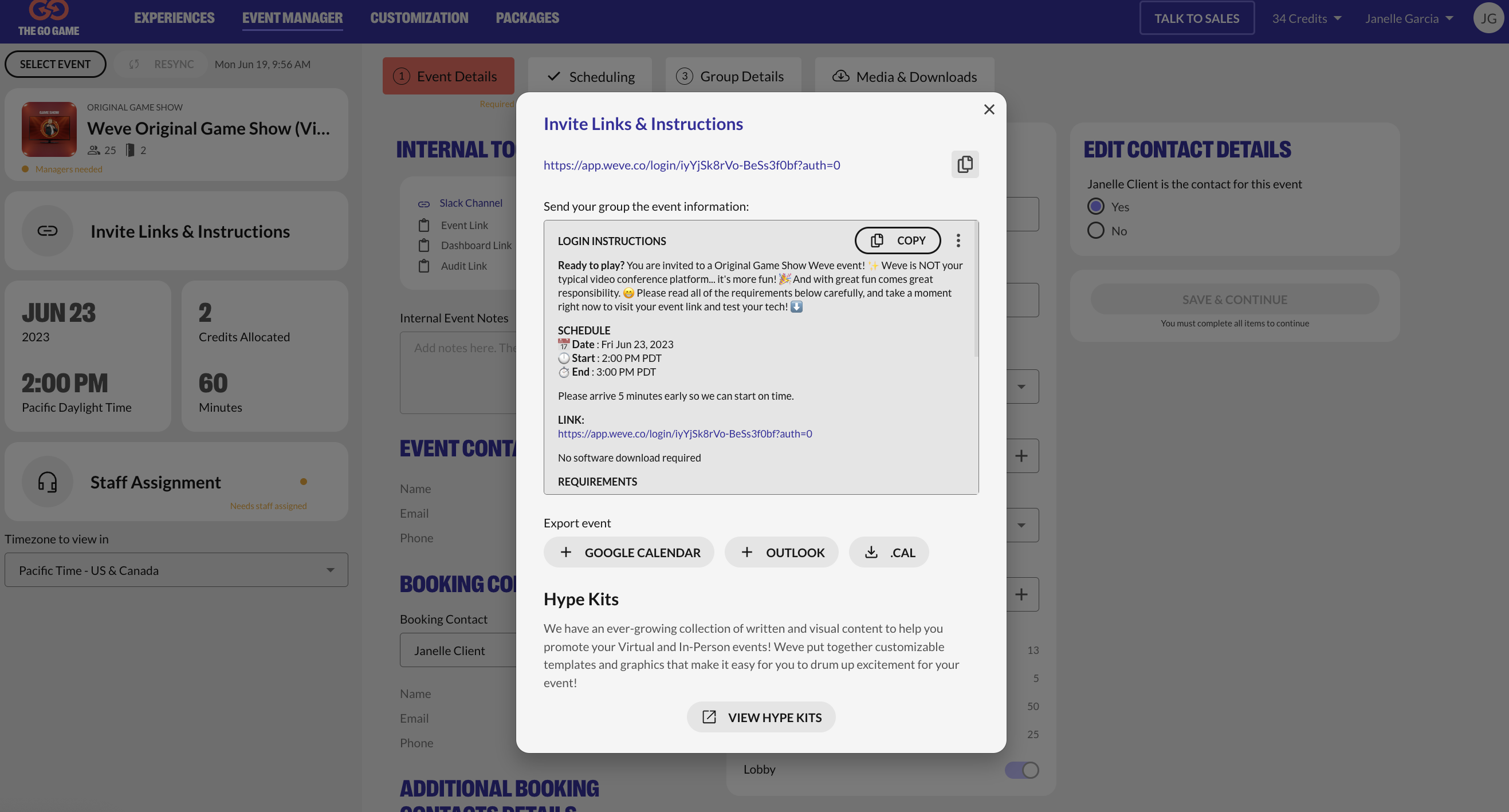Click the players count icon showing 25
This screenshot has height=812, width=1509.
click(x=94, y=151)
